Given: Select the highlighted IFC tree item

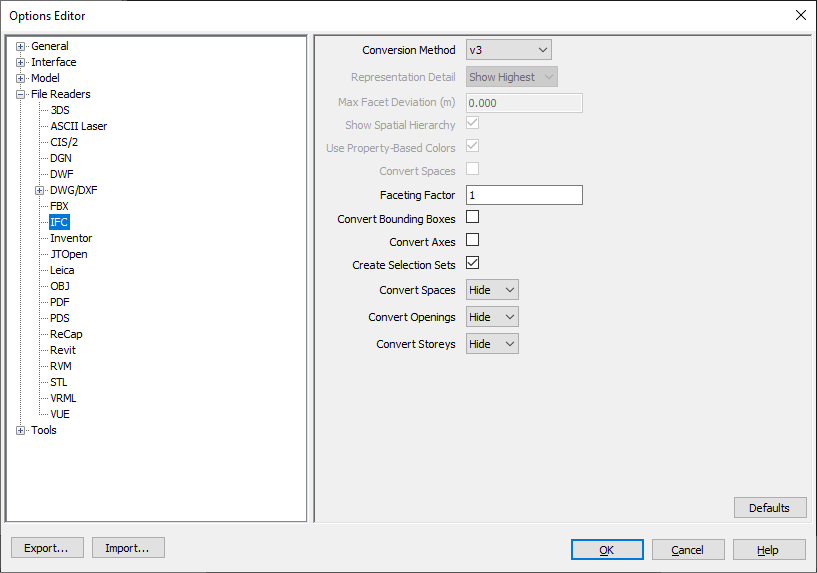Looking at the screenshot, I should (x=59, y=222).
